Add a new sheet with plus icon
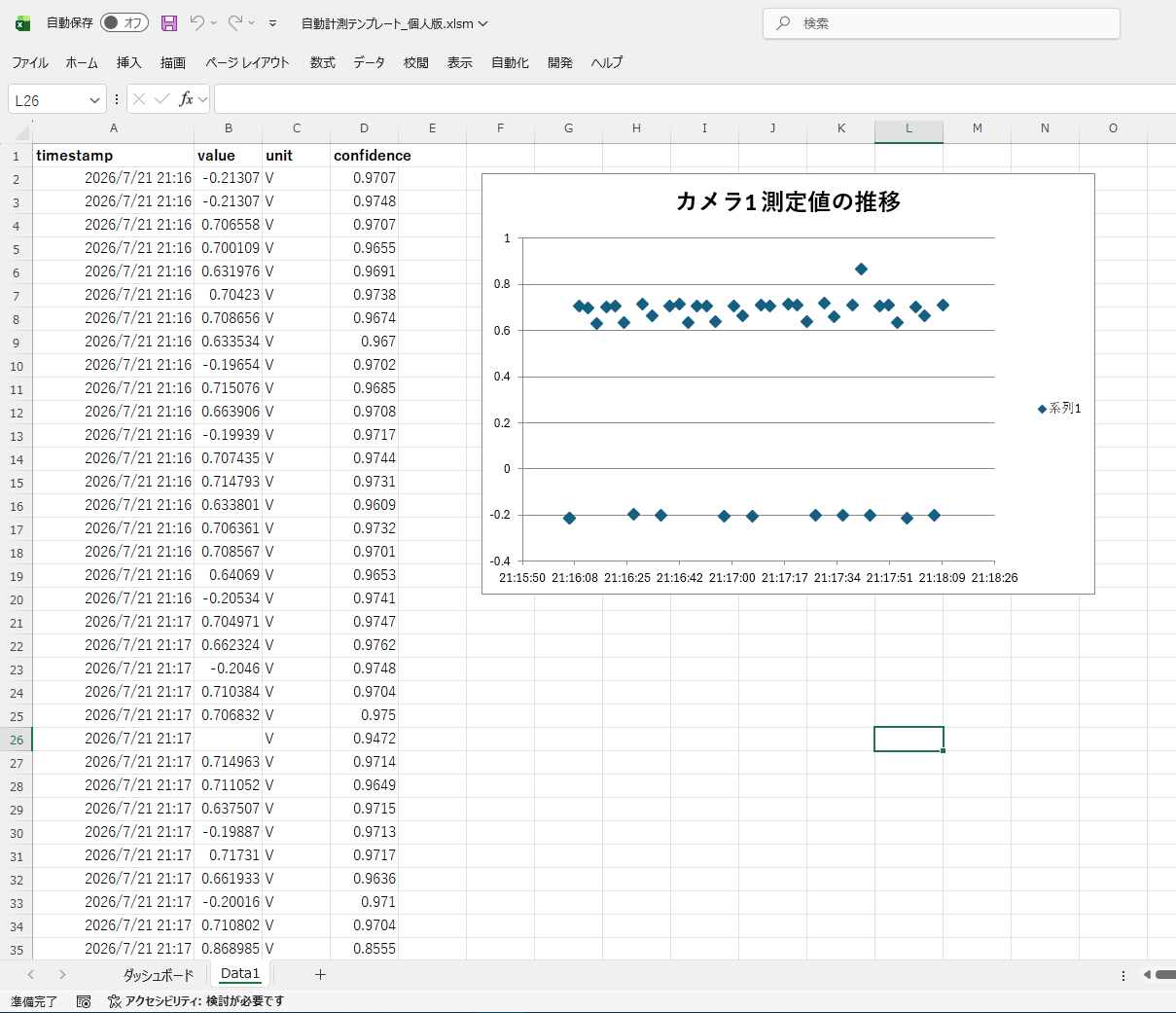This screenshot has height=1013, width=1176. tap(320, 974)
